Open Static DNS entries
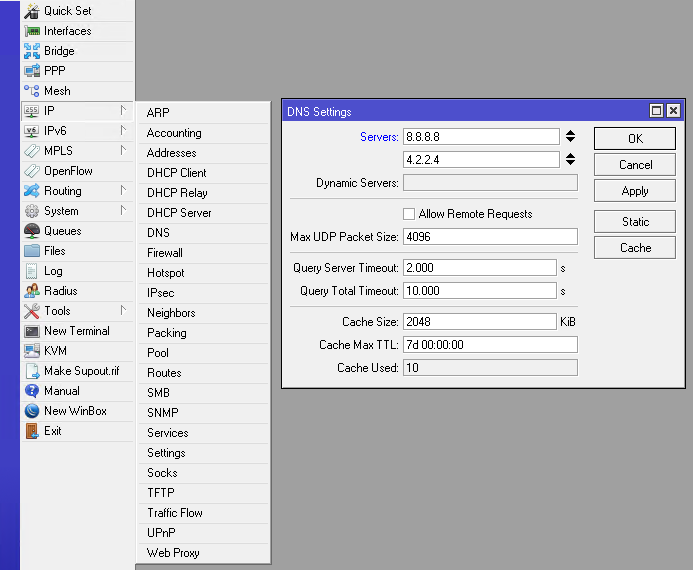693x570 pixels. point(635,221)
